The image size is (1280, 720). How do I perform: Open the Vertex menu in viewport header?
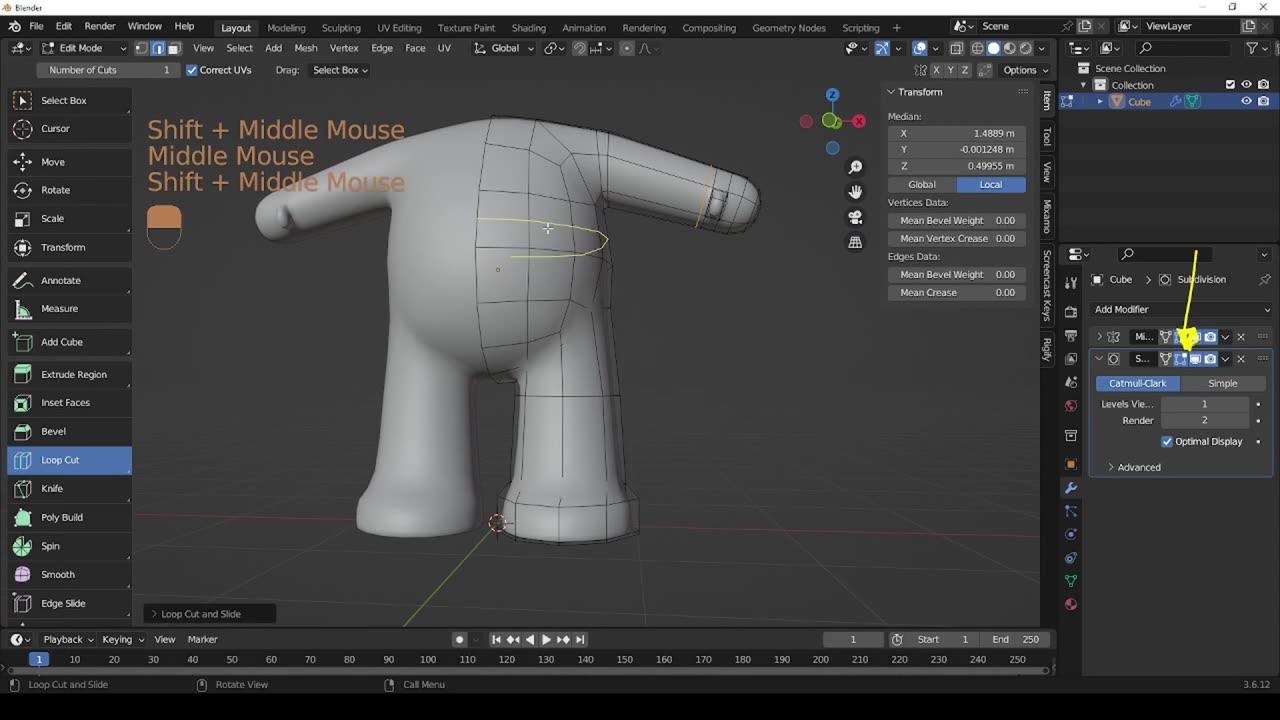pos(344,48)
